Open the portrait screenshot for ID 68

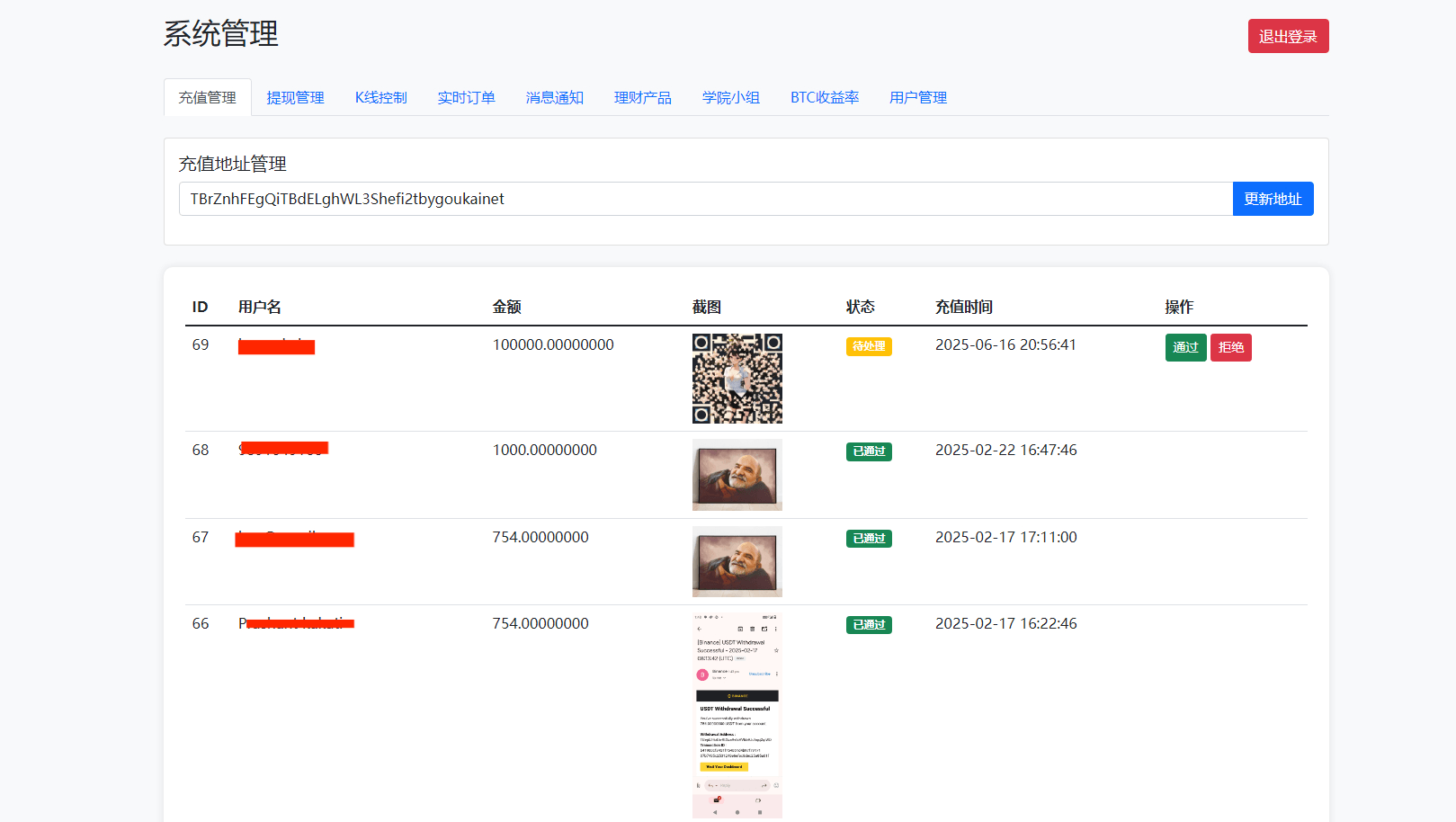click(x=737, y=475)
